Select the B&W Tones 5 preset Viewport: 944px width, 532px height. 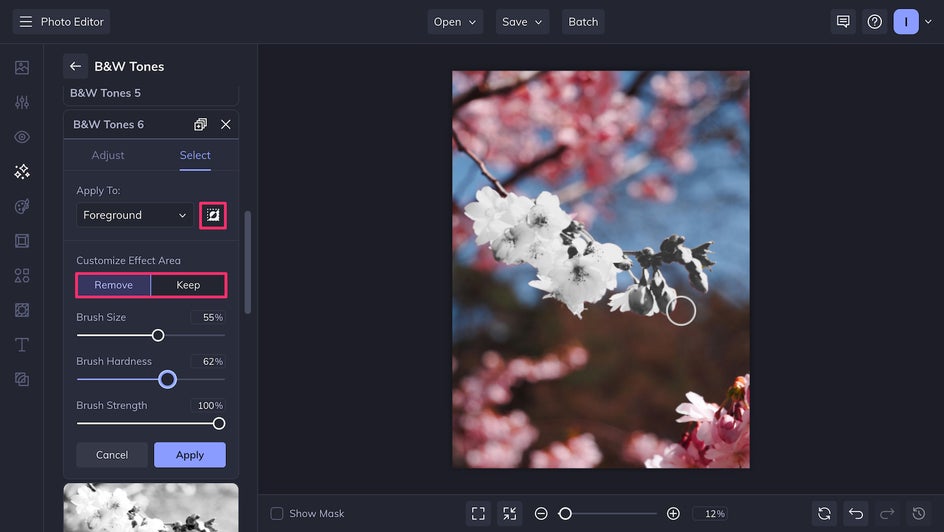click(151, 93)
